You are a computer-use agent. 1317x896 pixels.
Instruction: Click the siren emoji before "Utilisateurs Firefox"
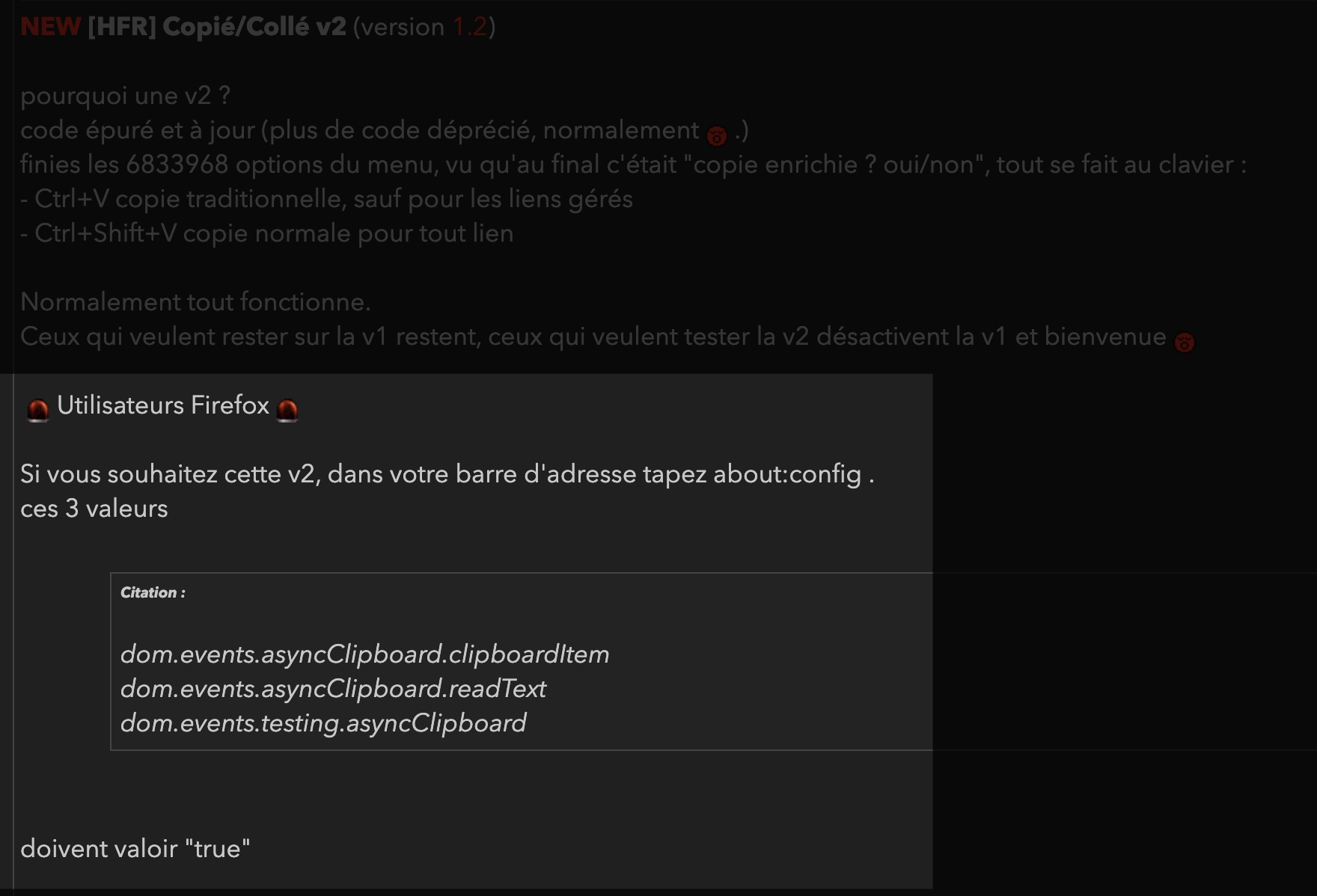coord(37,409)
